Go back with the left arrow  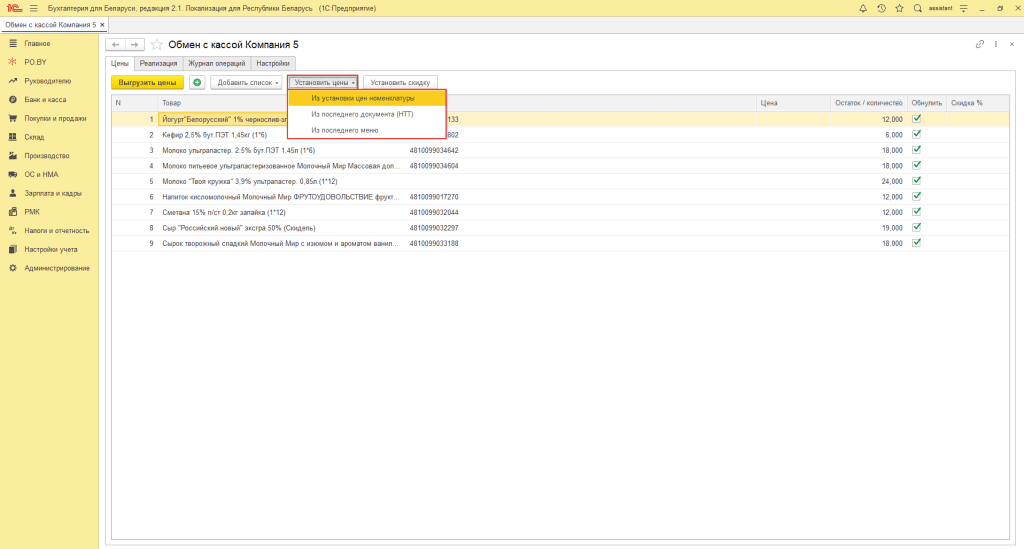click(116, 44)
